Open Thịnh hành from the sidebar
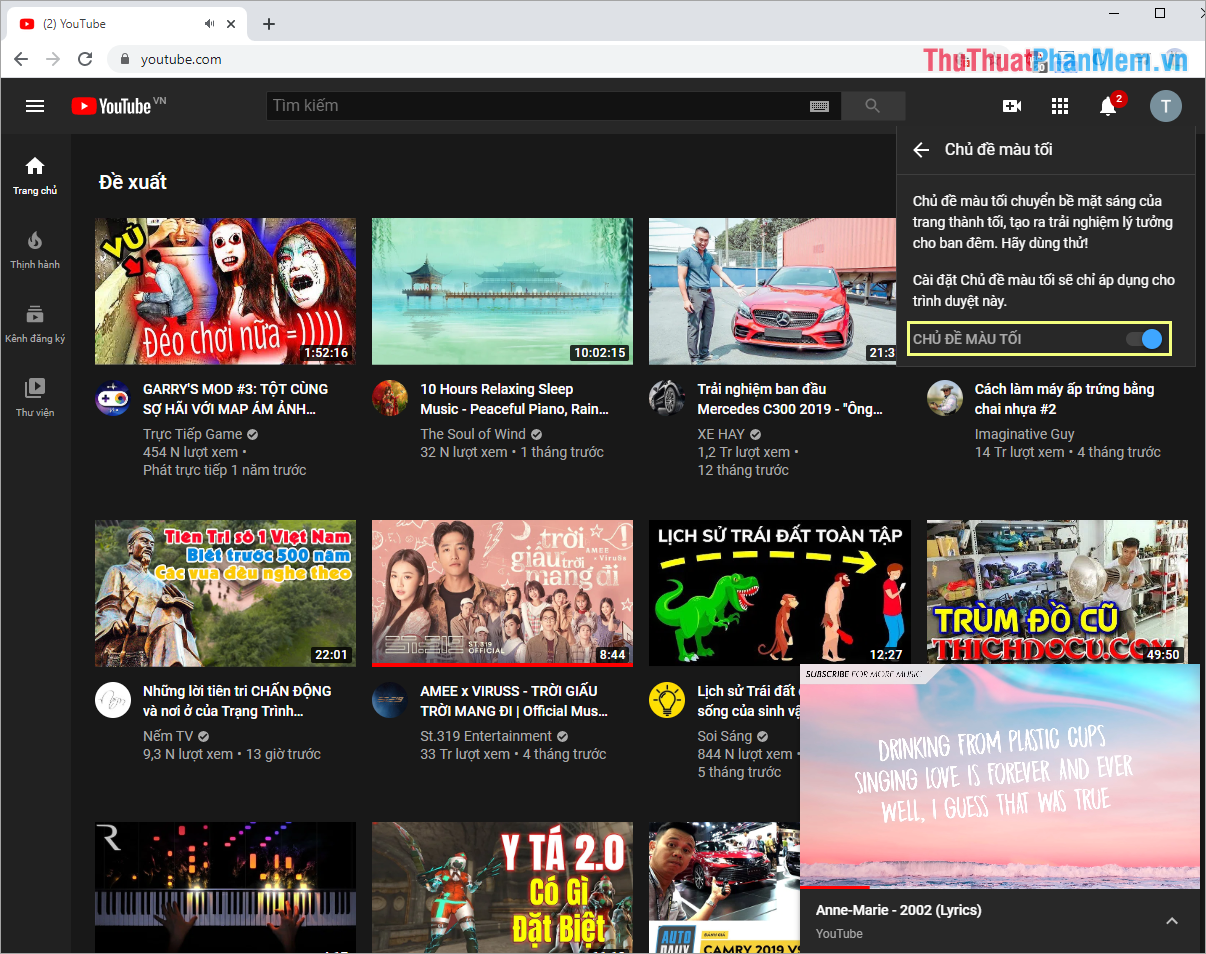1206x954 pixels. (35, 249)
